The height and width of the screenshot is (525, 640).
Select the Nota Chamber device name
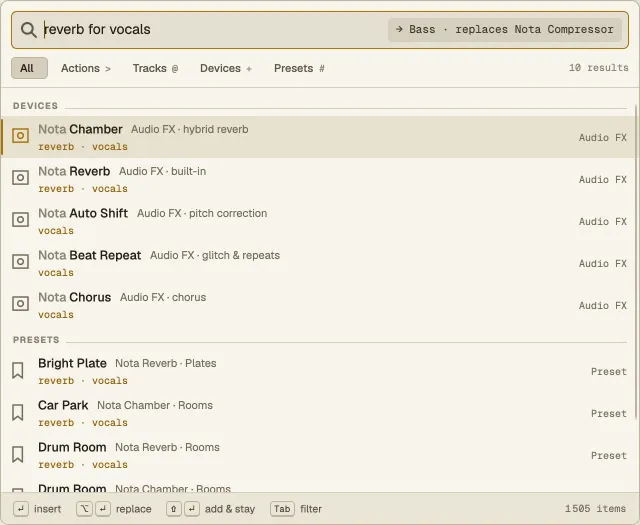click(80, 129)
